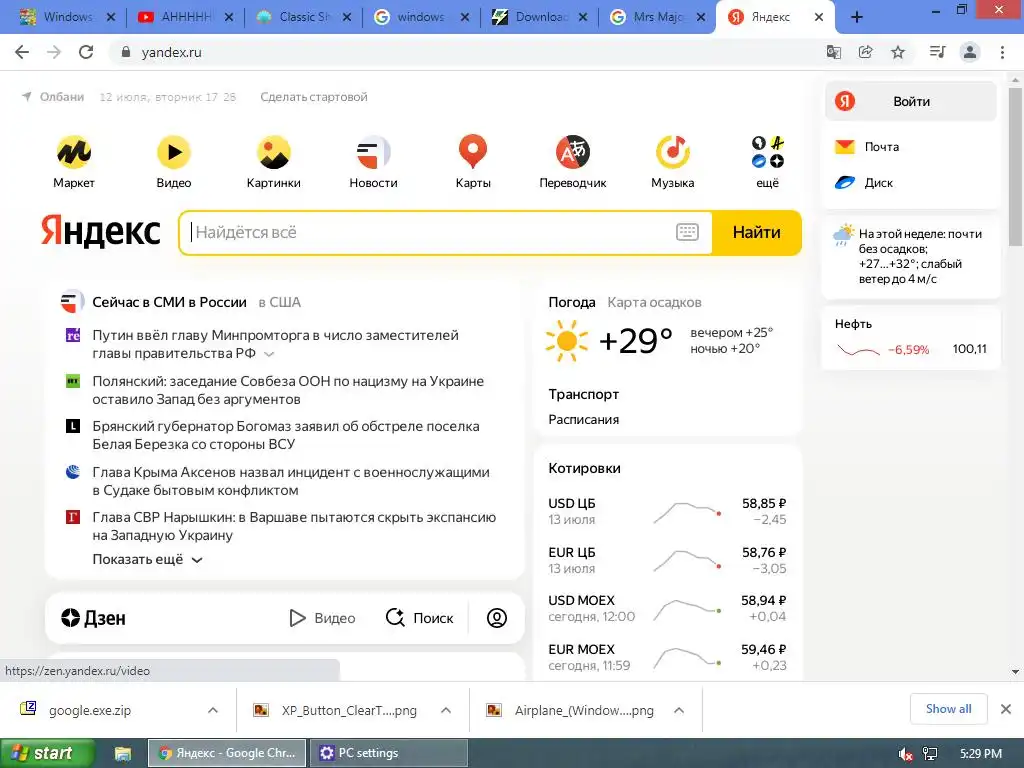Click the Chrome translate page icon

[833, 52]
